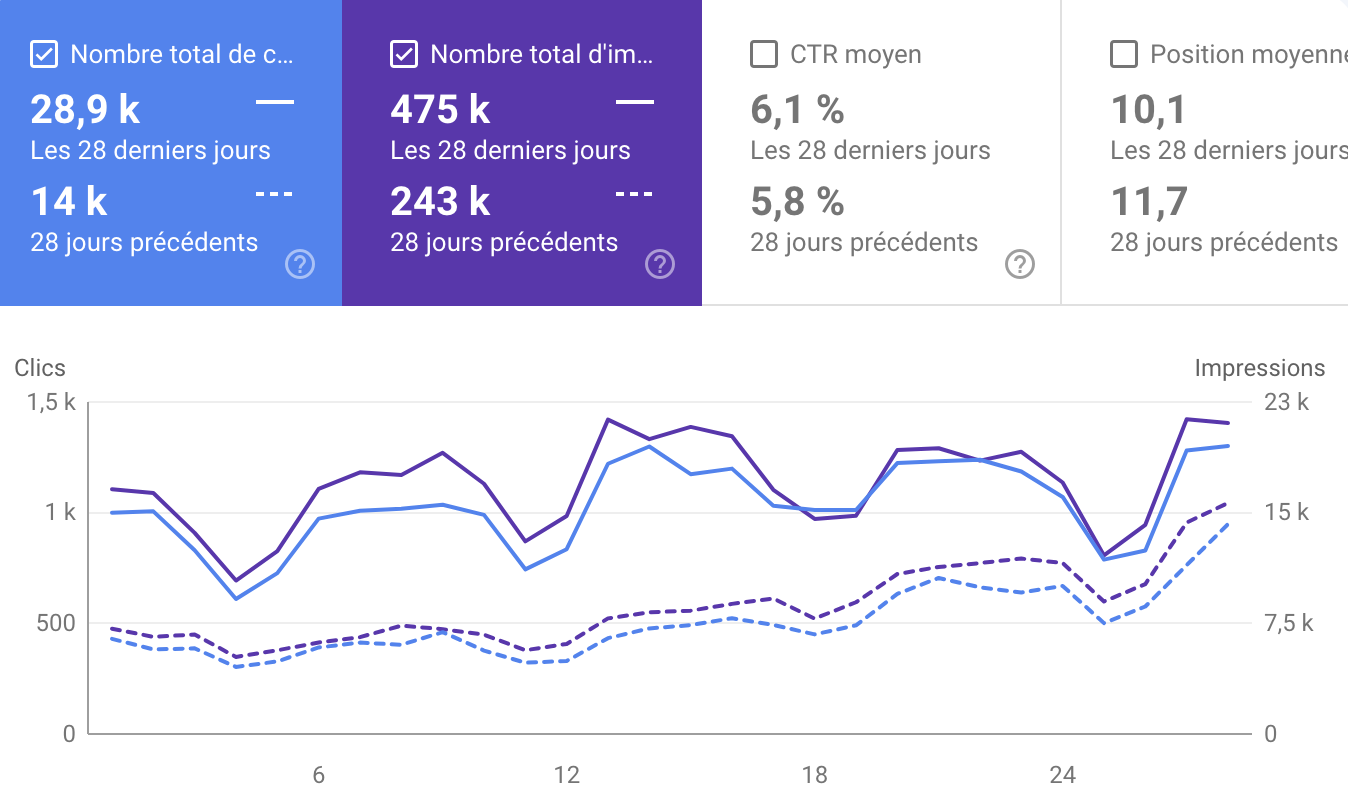Click the solid line legend on impressions card
This screenshot has width=1348, height=810.
point(635,102)
